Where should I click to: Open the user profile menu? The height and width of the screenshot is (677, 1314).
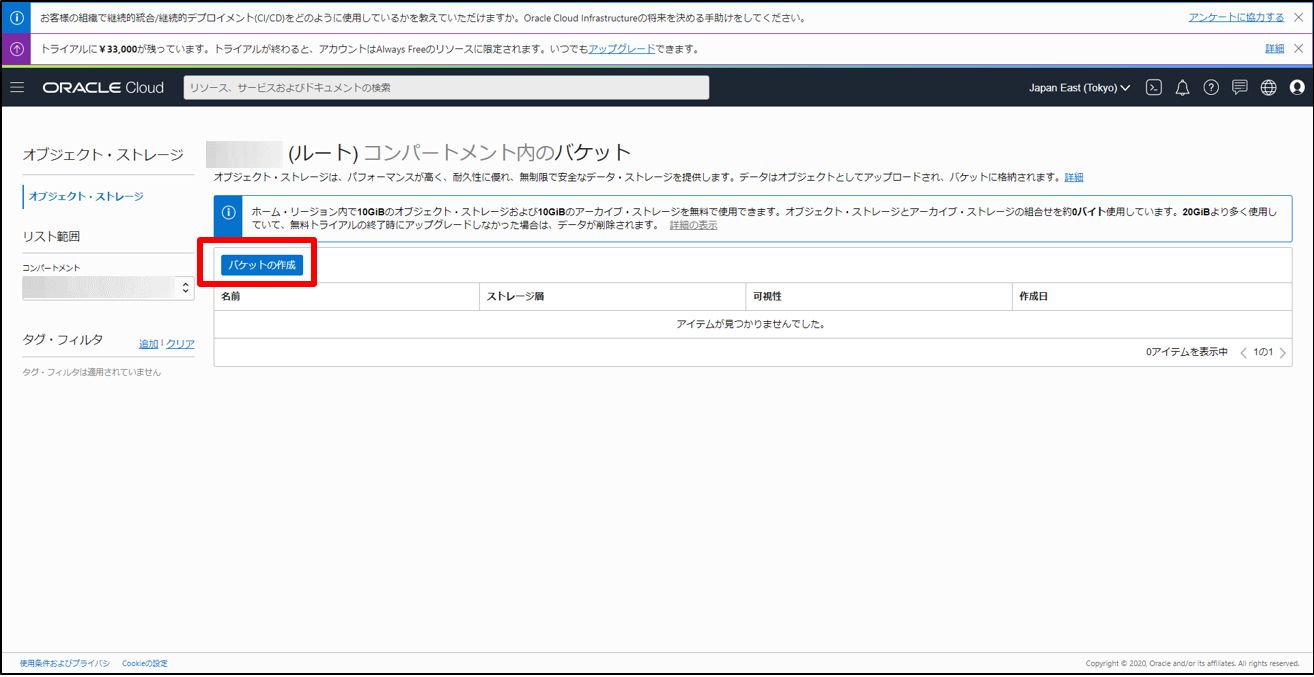pos(1296,87)
